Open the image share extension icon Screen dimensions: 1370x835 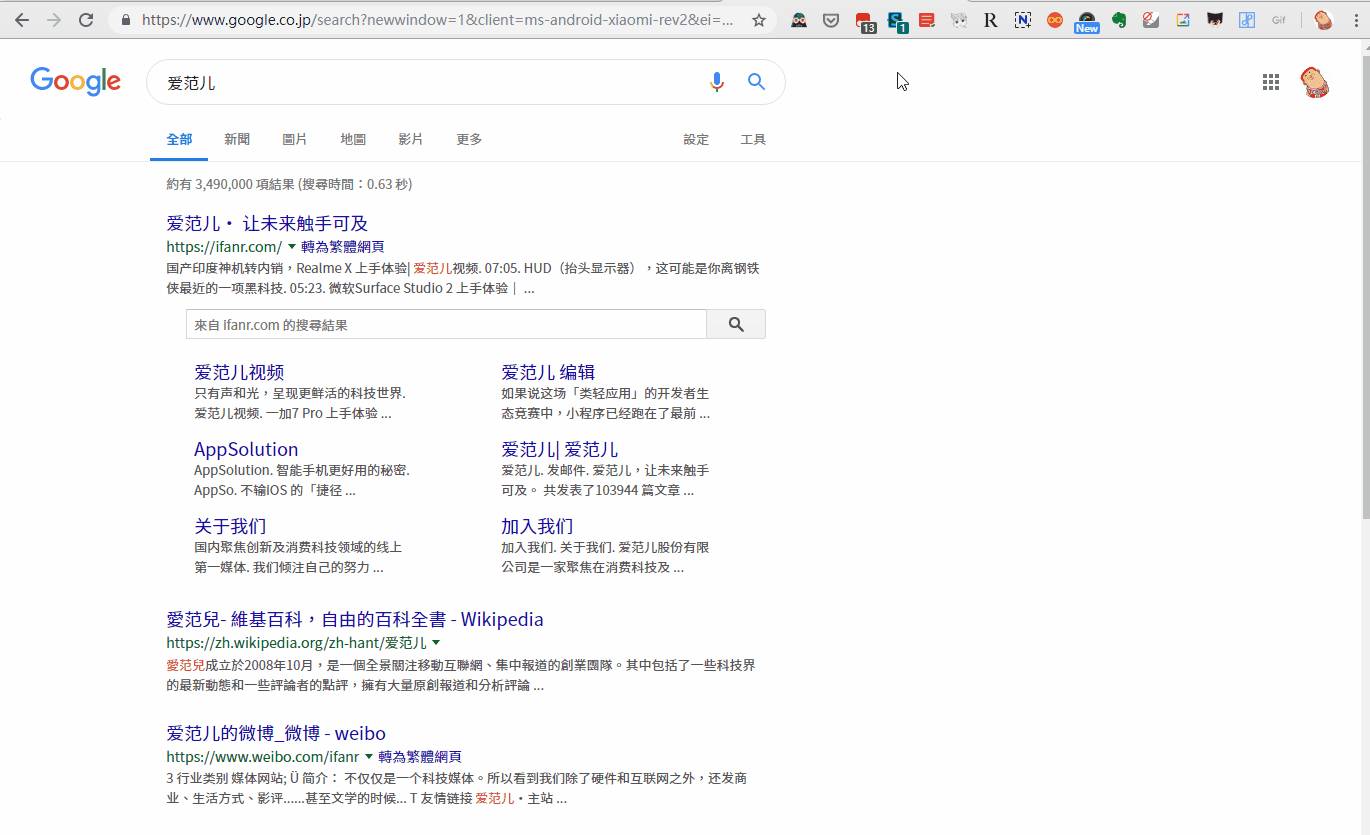(x=1183, y=20)
